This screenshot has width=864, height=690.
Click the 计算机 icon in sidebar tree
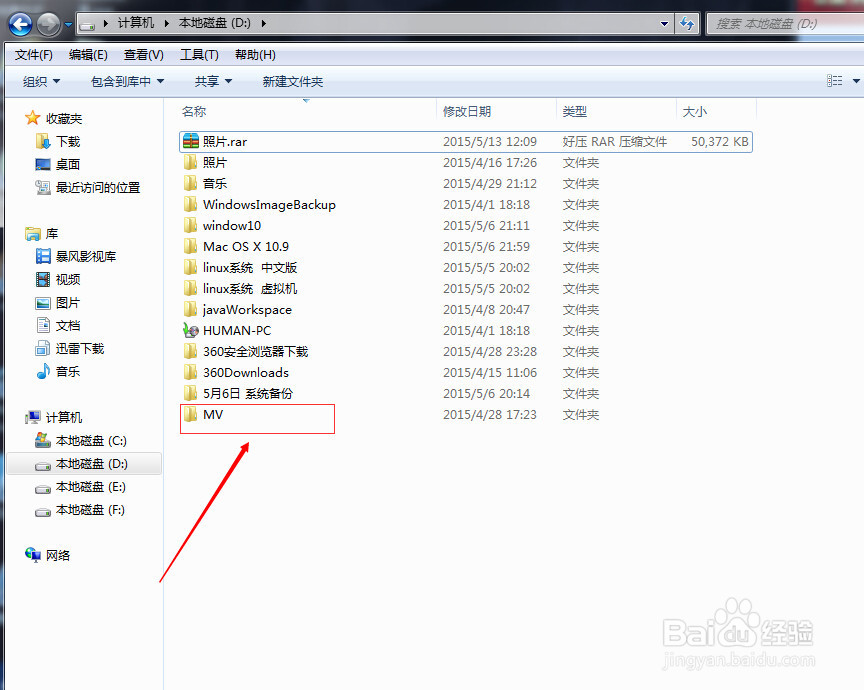tap(33, 417)
